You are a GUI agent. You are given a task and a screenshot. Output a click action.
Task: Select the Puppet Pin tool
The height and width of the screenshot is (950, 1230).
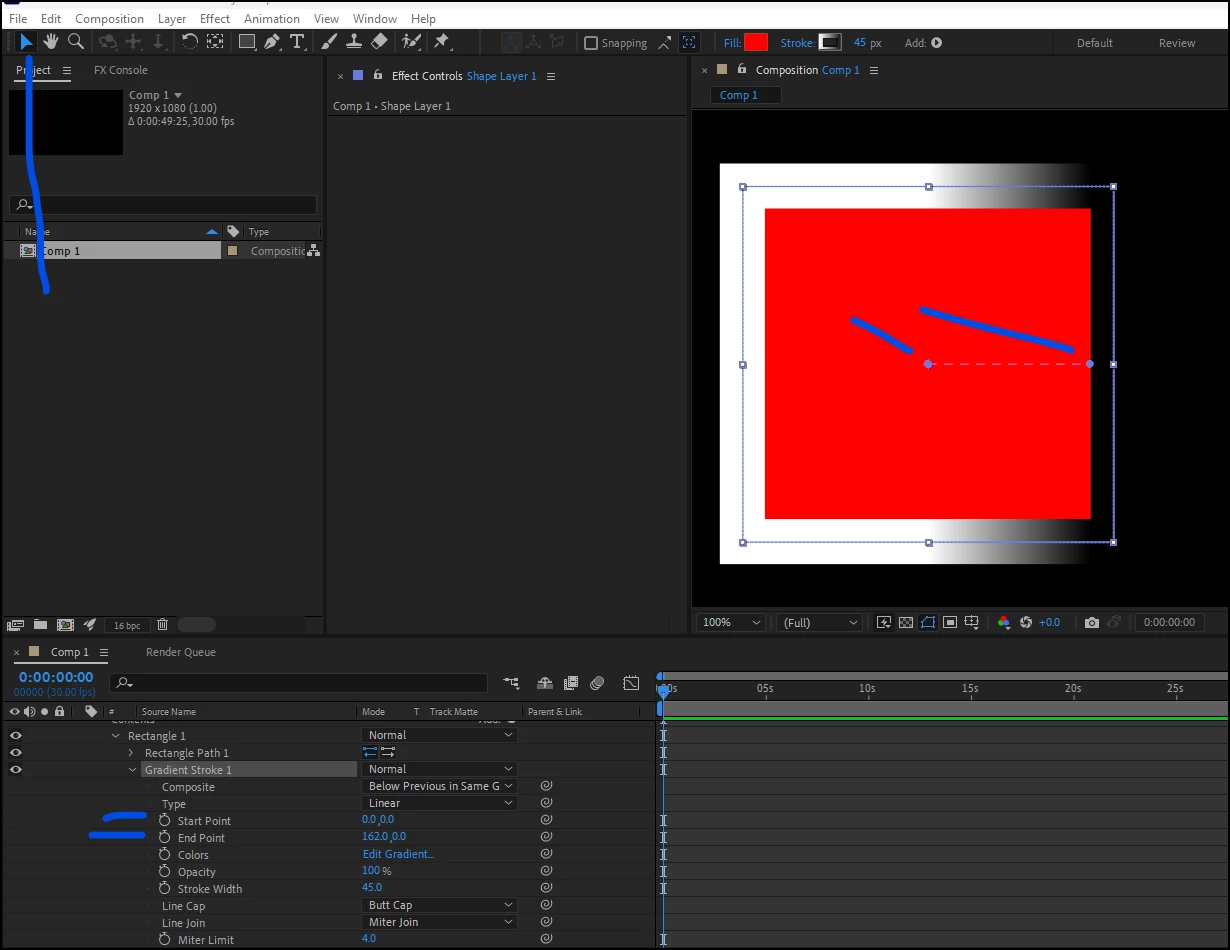pyautogui.click(x=441, y=41)
